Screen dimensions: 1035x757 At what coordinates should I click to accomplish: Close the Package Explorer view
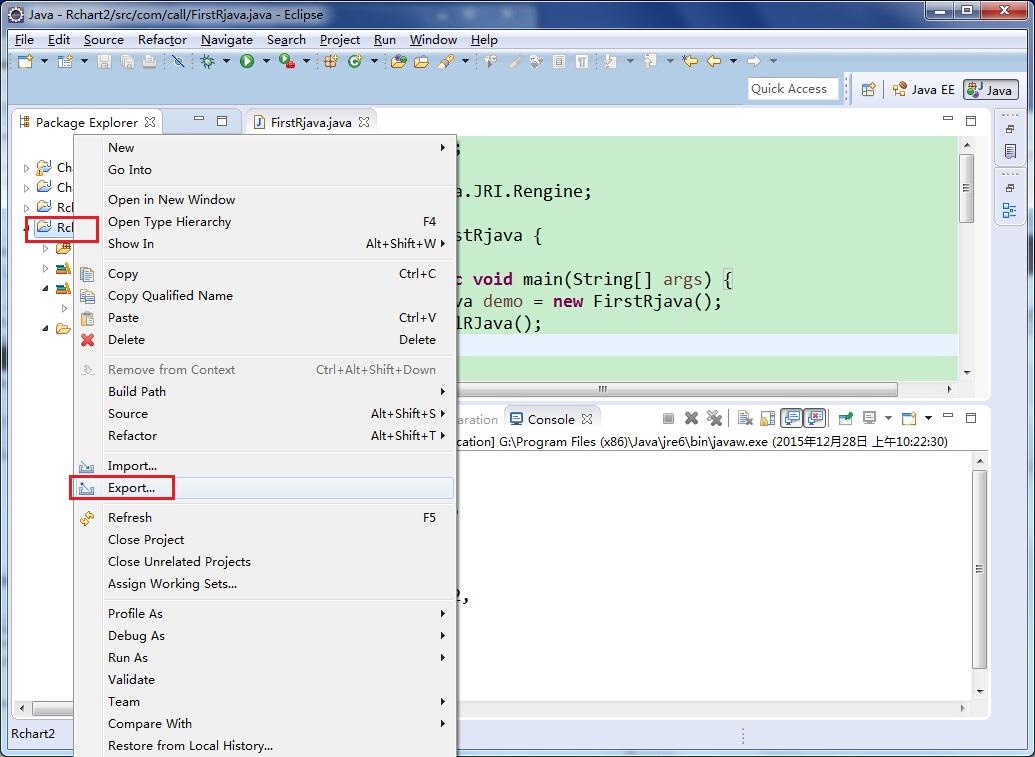pos(150,122)
